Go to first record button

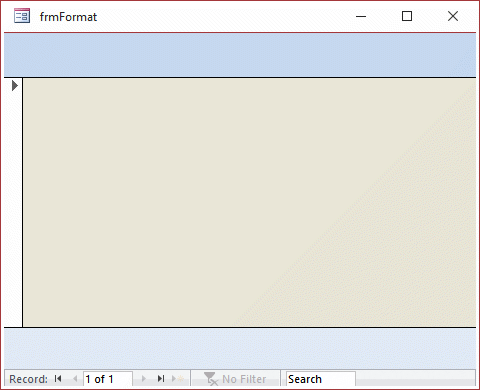tap(58, 379)
